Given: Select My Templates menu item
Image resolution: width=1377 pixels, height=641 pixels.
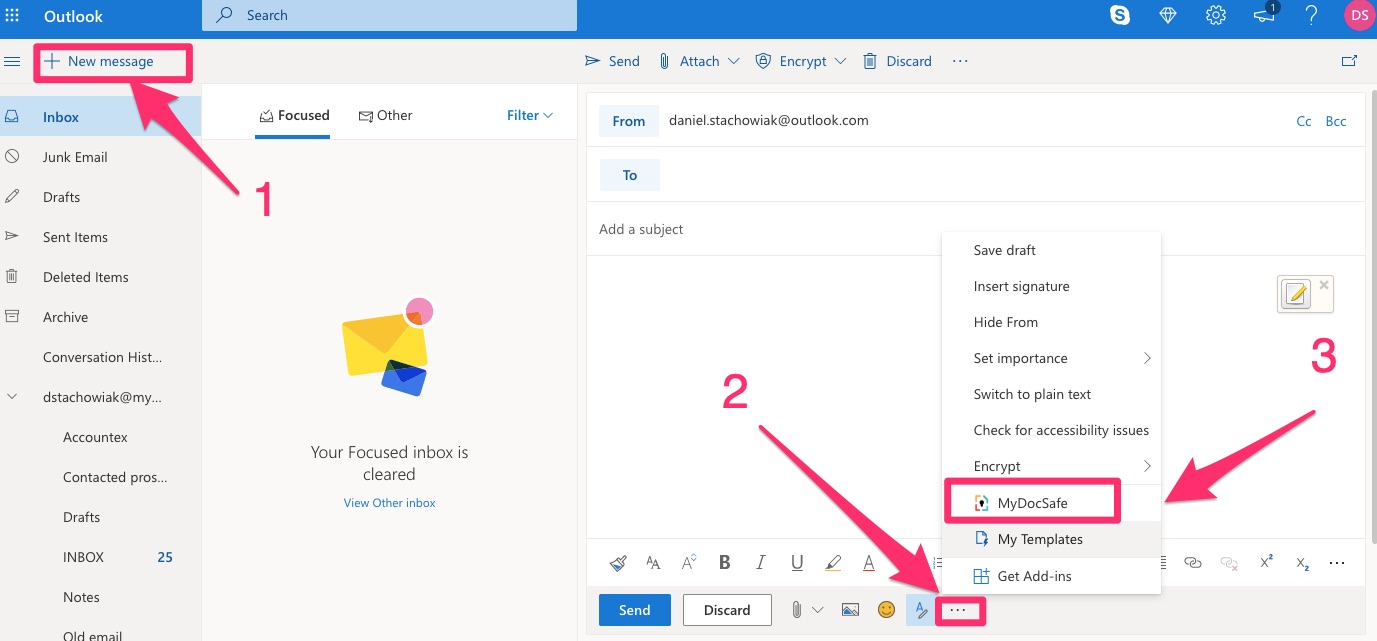Looking at the screenshot, I should point(1051,539).
